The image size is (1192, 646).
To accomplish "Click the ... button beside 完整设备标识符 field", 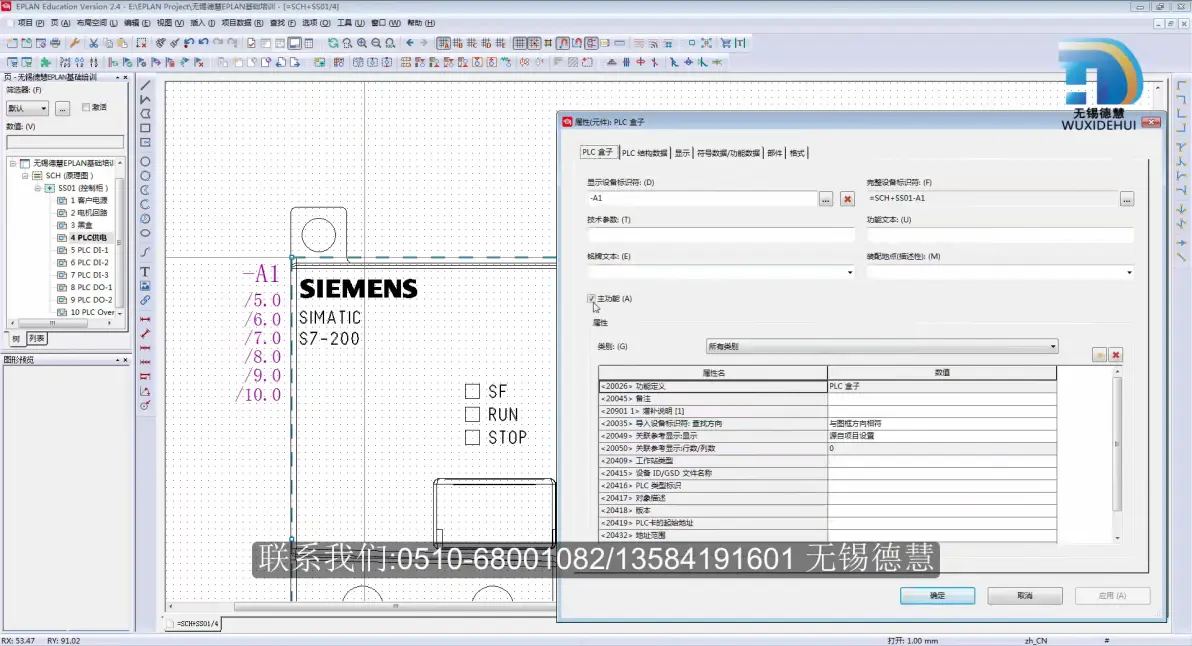I will coord(1127,199).
